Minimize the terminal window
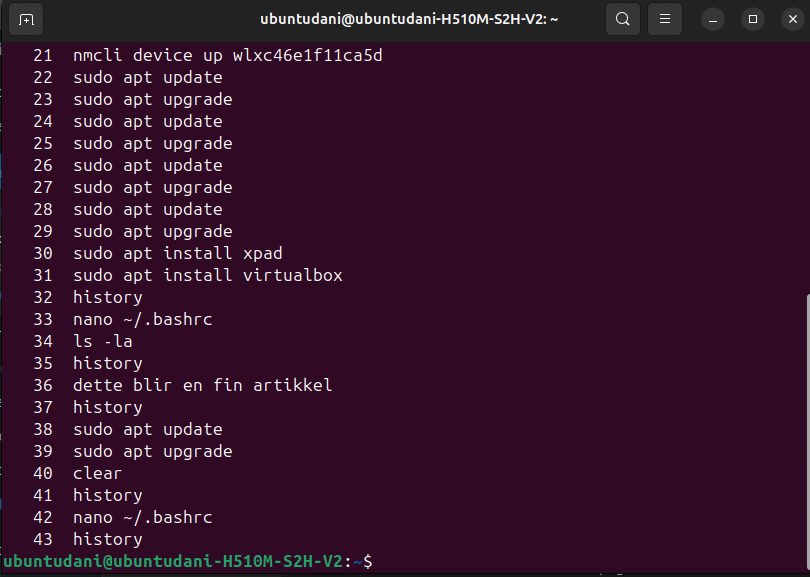Viewport: 810px width, 577px height. [713, 20]
